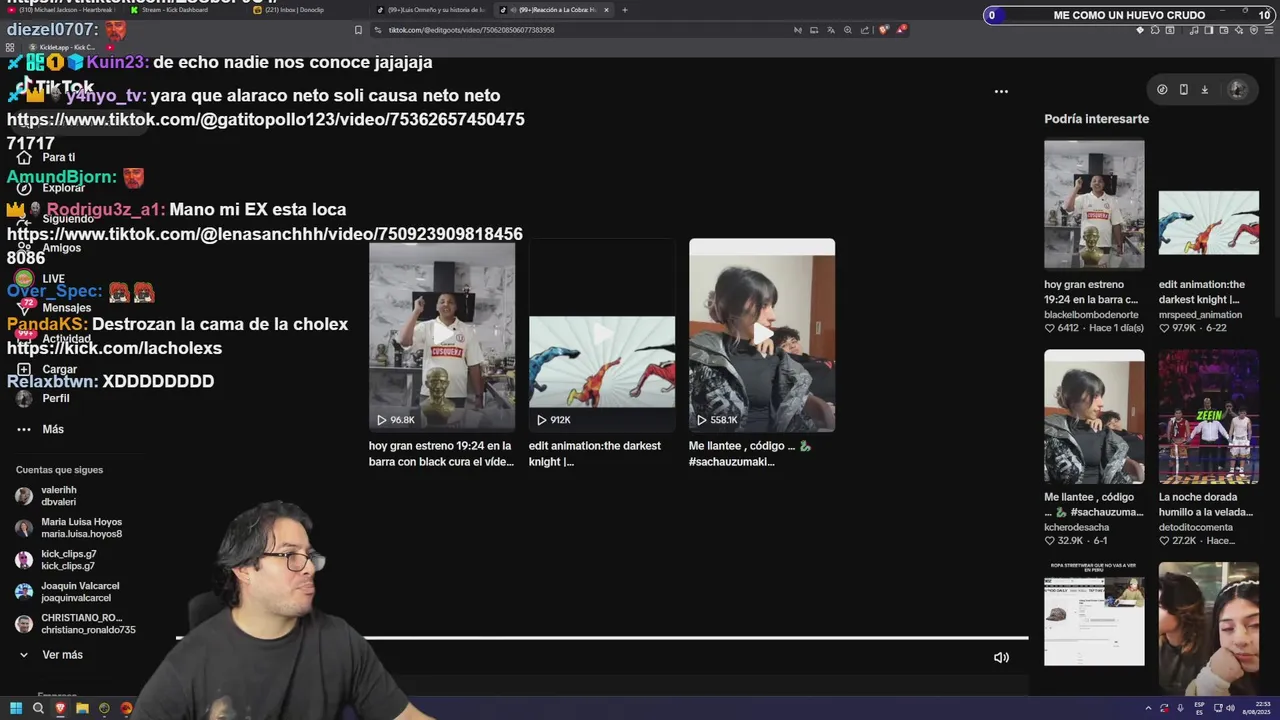Show hidden system tray icons
The width and height of the screenshot is (1280, 720).
coord(1148,708)
